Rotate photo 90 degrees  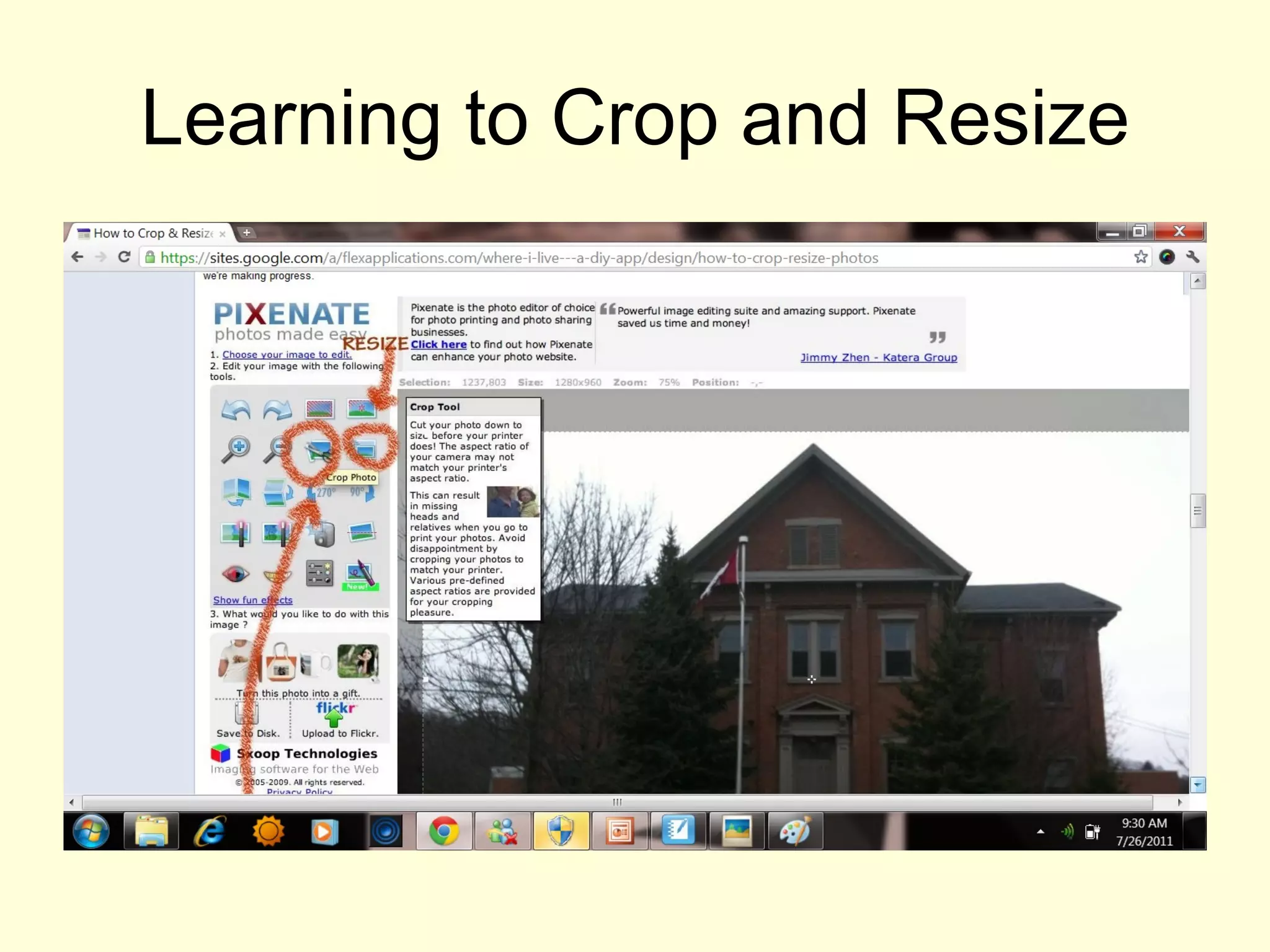pos(363,493)
